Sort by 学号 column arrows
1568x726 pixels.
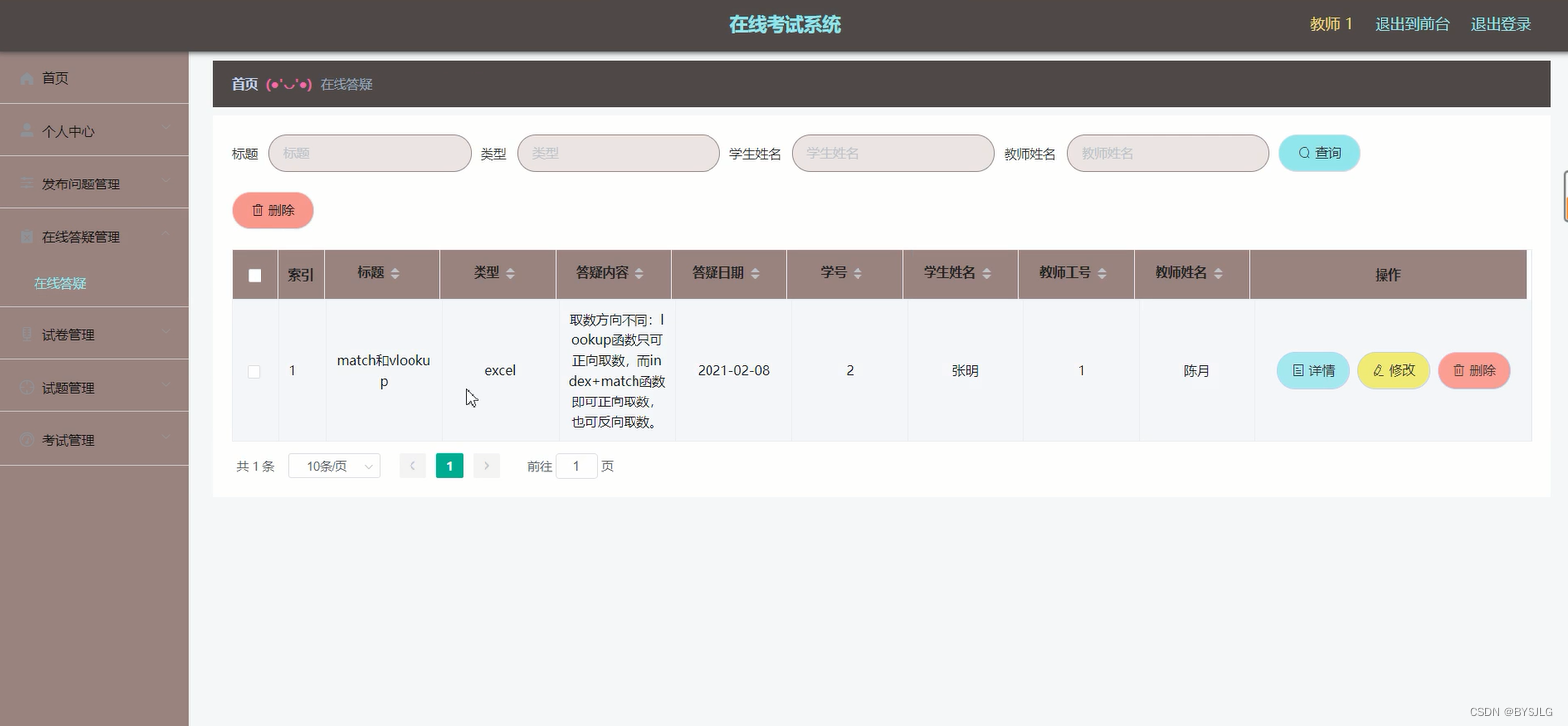coord(858,273)
